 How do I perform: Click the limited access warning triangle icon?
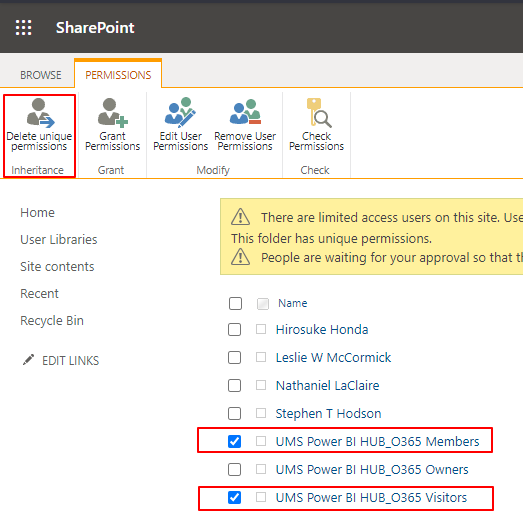pyautogui.click(x=240, y=217)
